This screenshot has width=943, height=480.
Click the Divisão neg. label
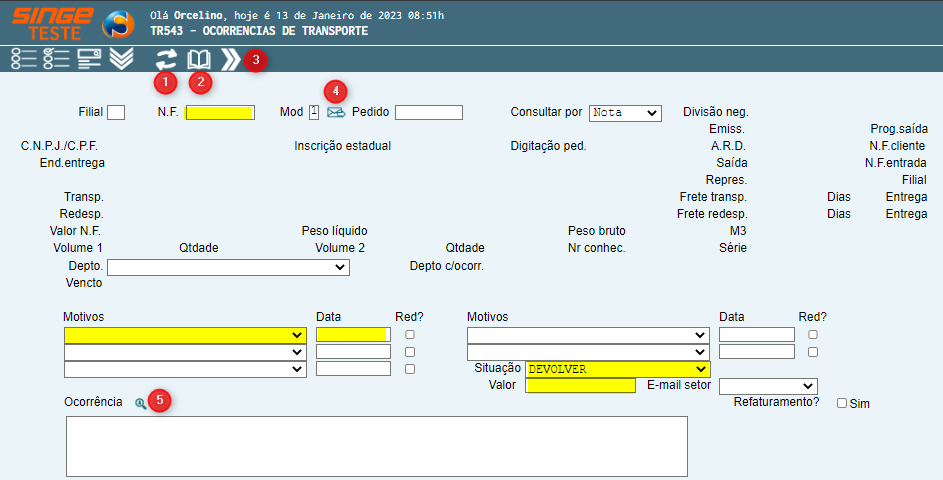click(716, 112)
